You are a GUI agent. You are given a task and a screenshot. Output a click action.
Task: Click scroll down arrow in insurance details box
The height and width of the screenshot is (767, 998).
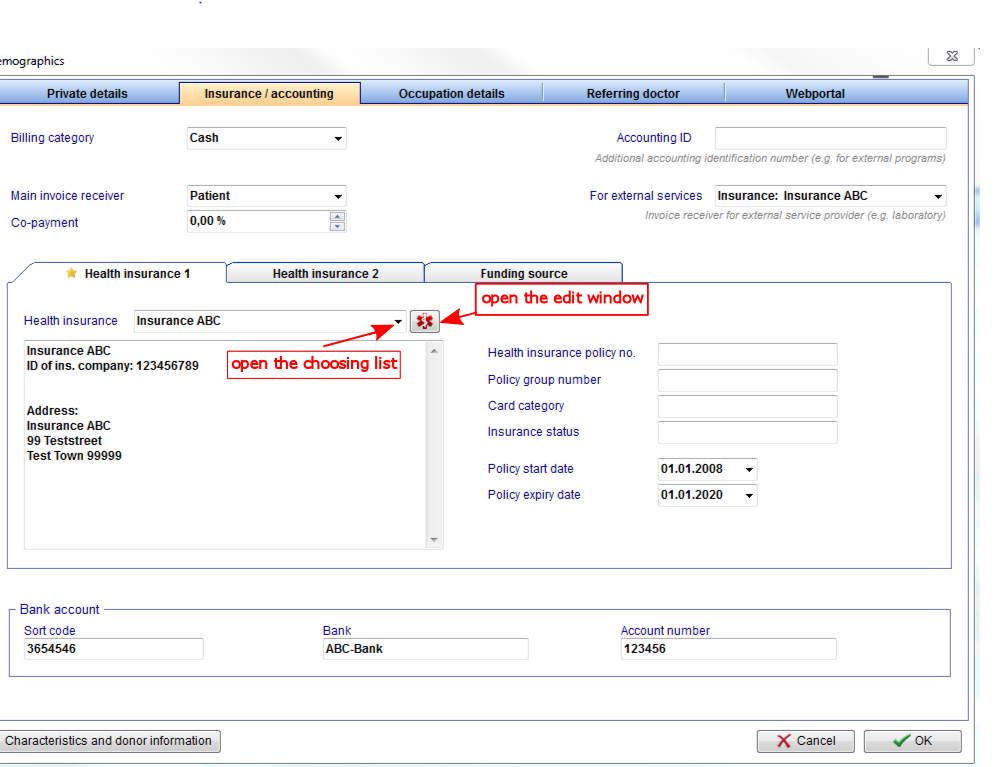(x=434, y=540)
